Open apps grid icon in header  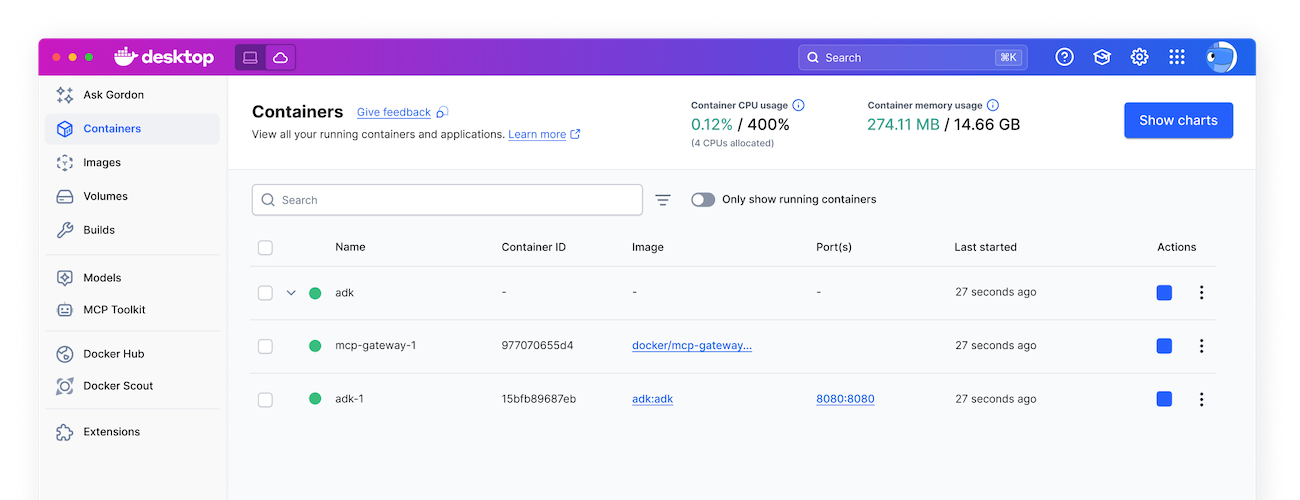coord(1177,57)
